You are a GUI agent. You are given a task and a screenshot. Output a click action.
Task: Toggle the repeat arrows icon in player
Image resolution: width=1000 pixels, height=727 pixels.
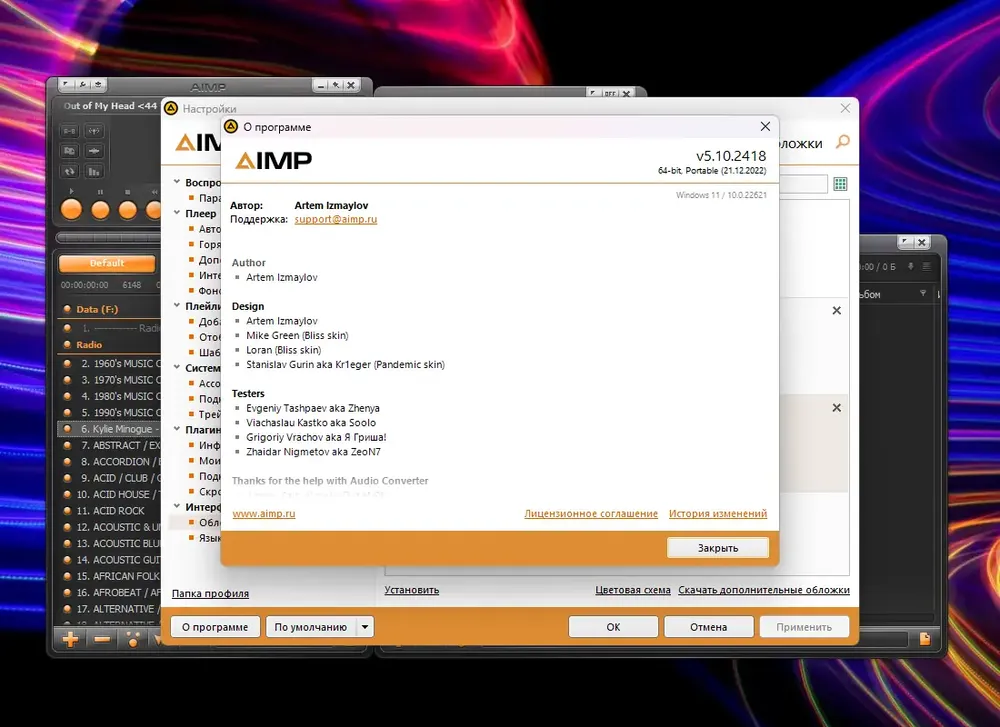(x=69, y=171)
